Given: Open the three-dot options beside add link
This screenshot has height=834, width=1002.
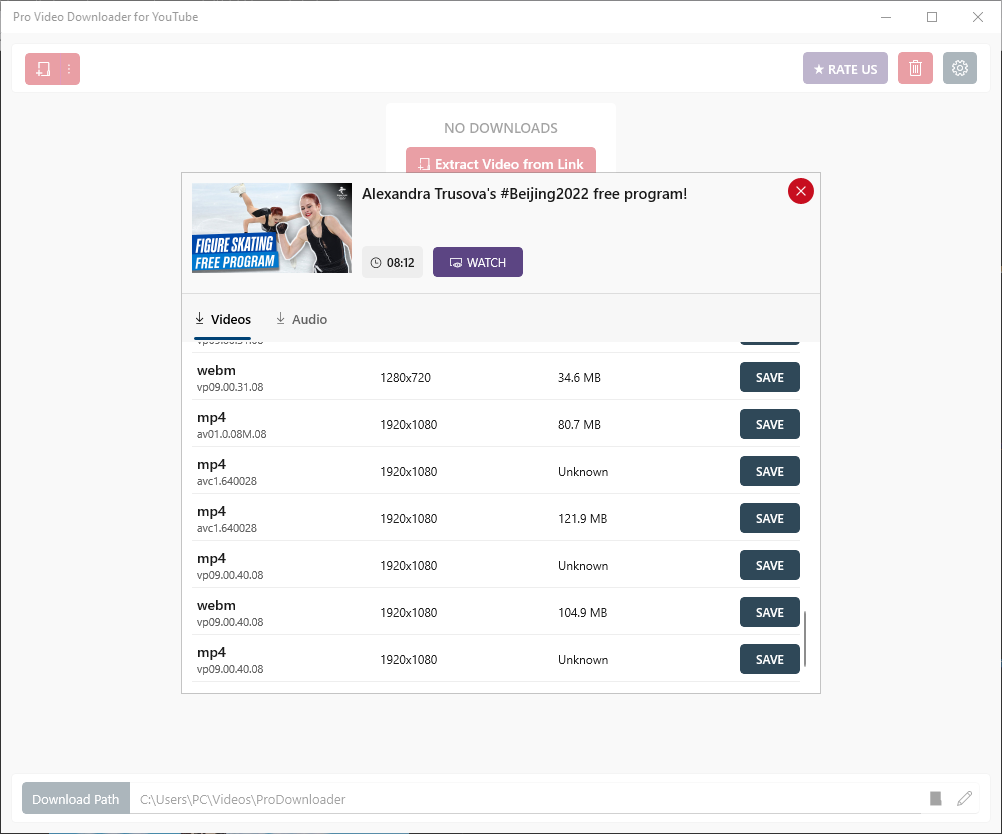Looking at the screenshot, I should tap(69, 69).
